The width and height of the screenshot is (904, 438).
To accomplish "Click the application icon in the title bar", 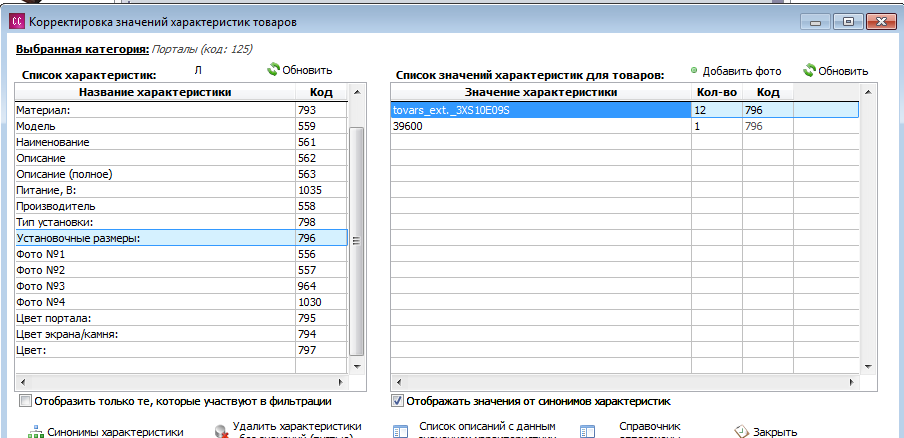I will click(x=17, y=22).
